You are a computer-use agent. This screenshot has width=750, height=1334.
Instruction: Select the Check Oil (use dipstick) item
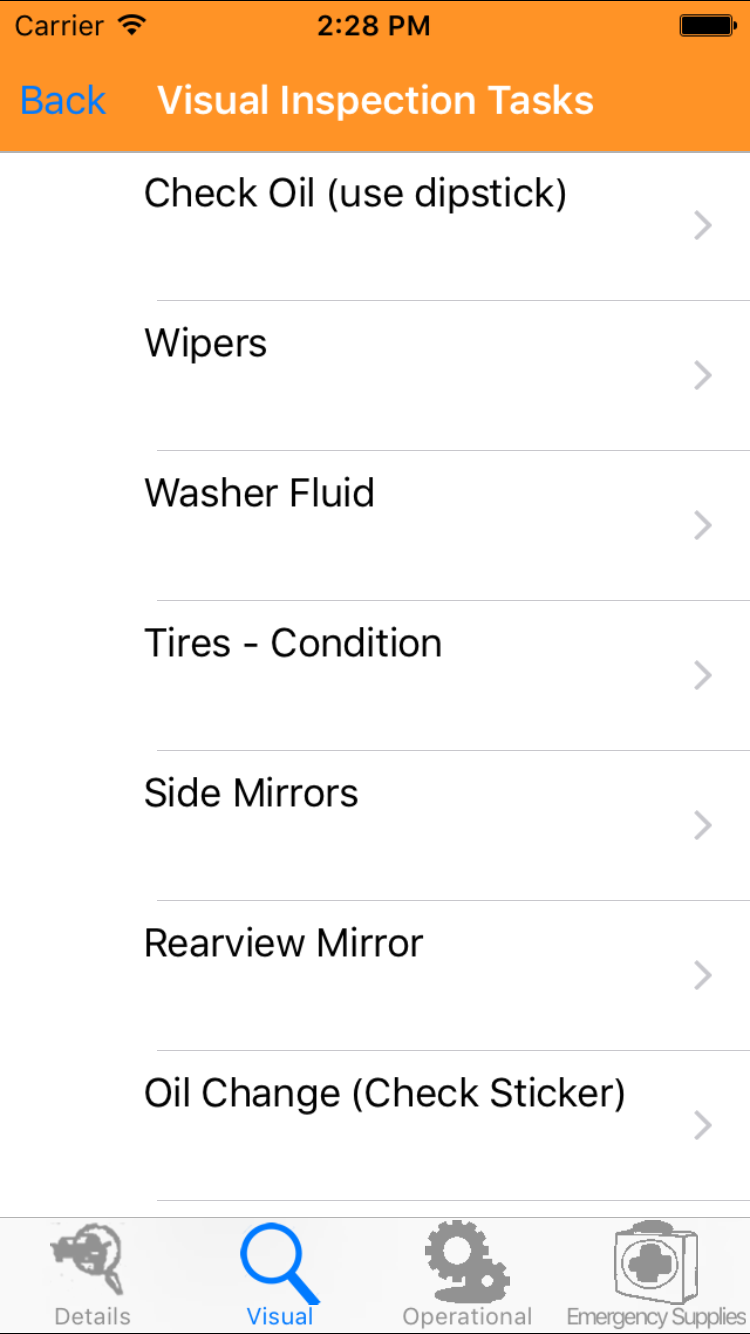point(355,193)
